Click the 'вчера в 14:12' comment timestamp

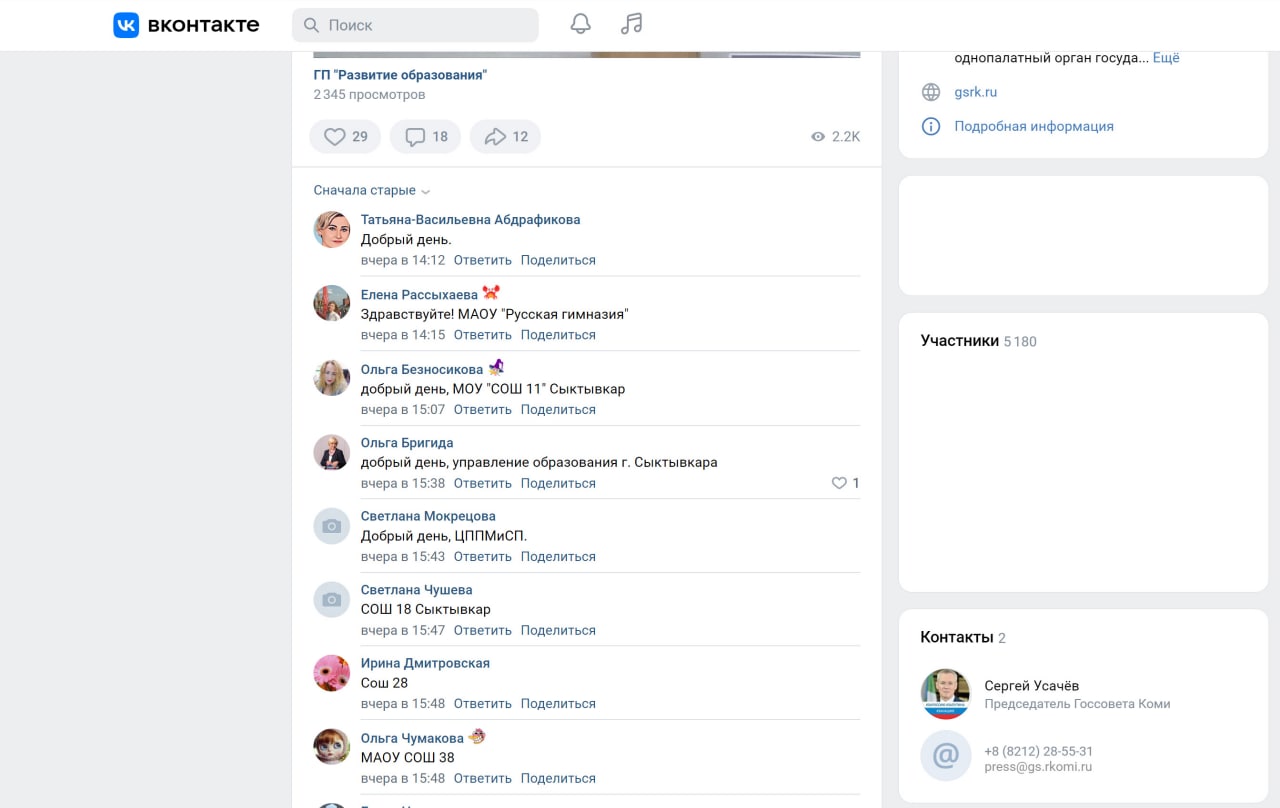[403, 260]
